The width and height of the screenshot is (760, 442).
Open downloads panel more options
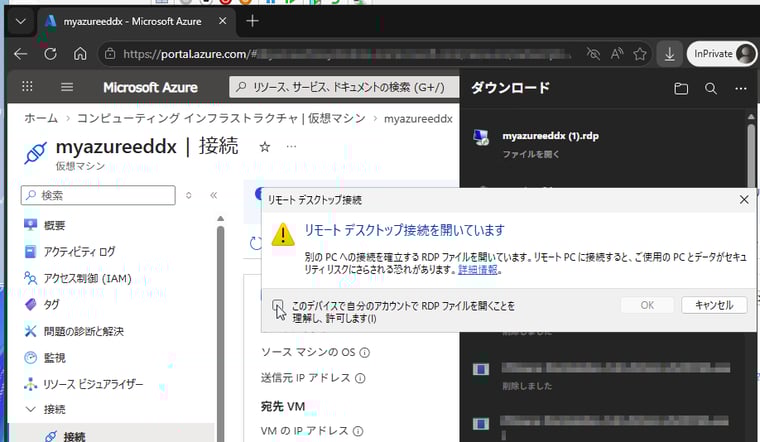click(x=741, y=88)
